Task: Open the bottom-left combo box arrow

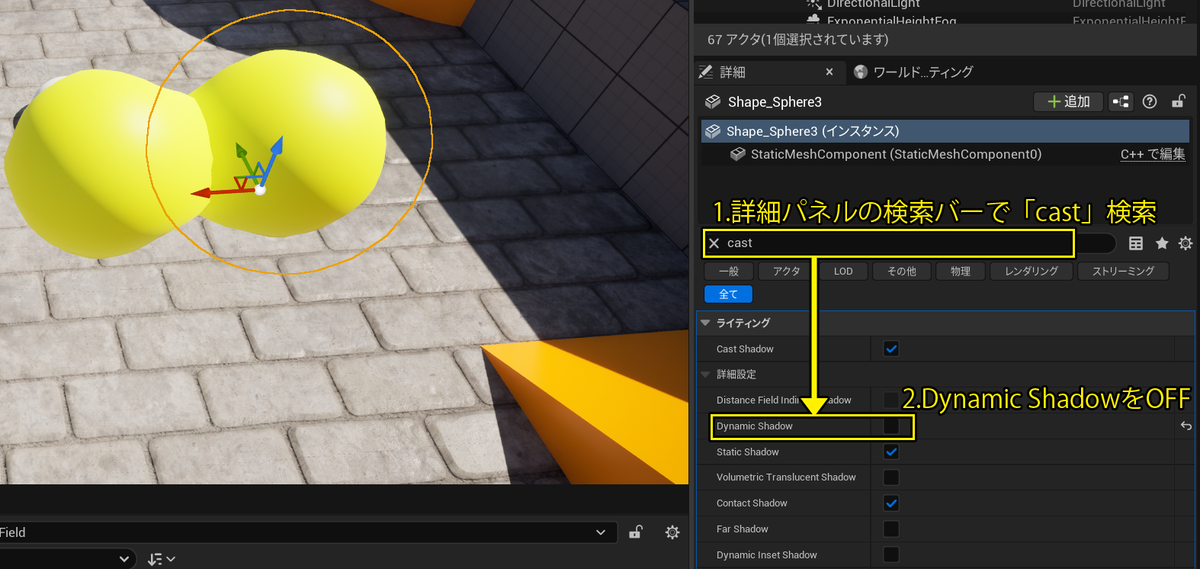Action: pos(125,559)
